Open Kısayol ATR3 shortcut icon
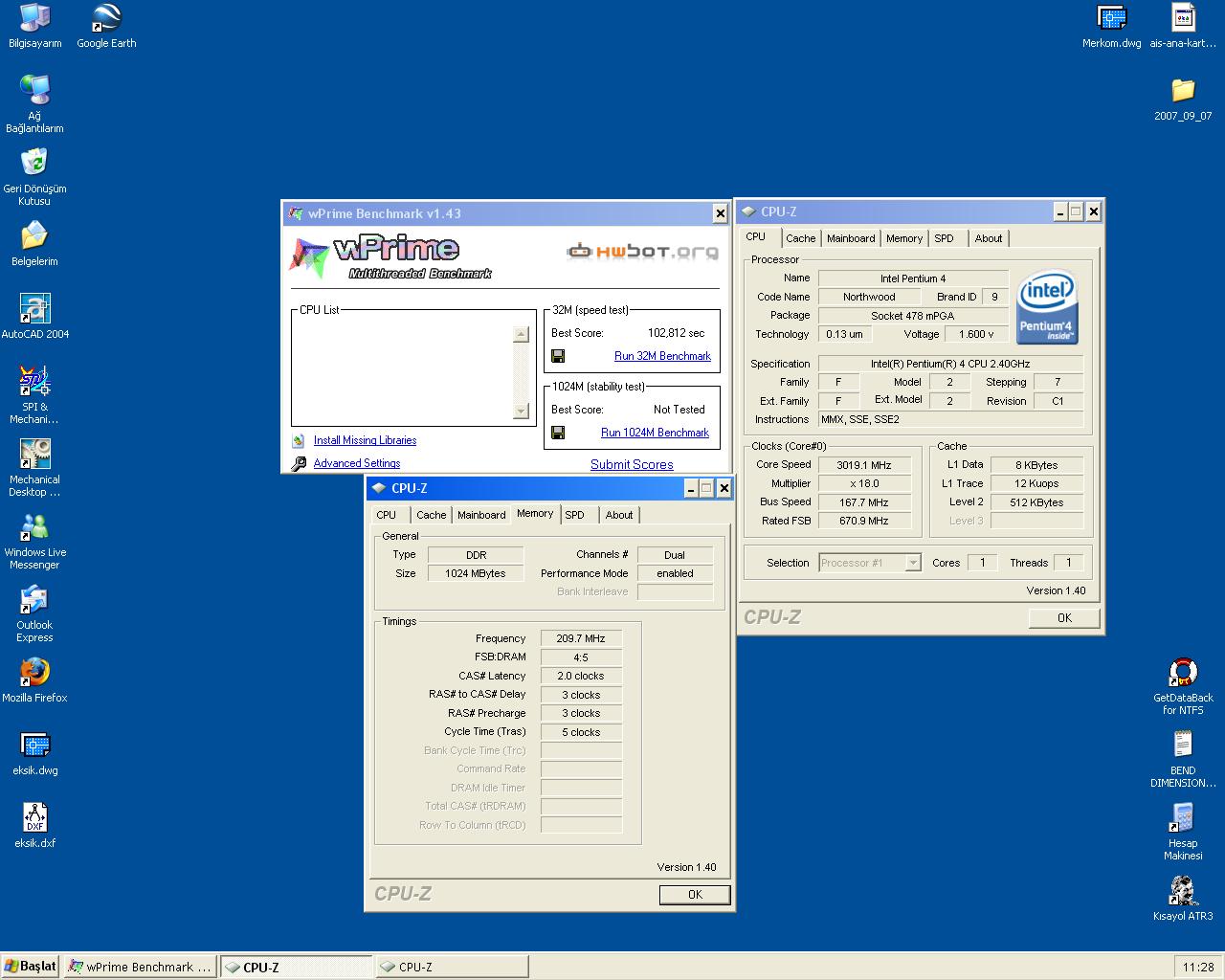 pyautogui.click(x=1183, y=898)
